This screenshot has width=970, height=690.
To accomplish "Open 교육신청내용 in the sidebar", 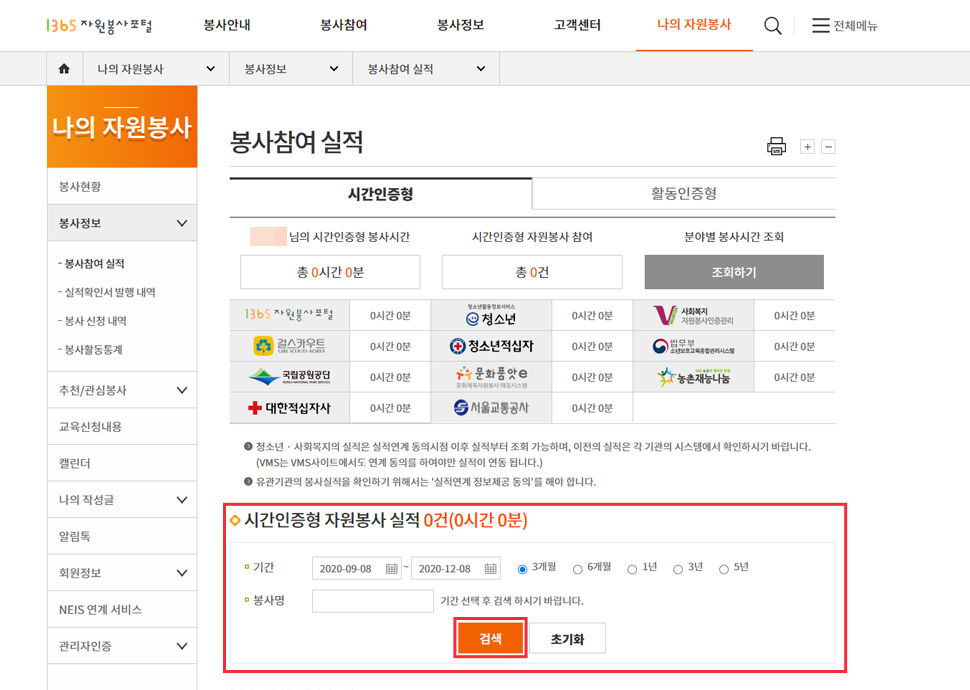I will point(122,426).
